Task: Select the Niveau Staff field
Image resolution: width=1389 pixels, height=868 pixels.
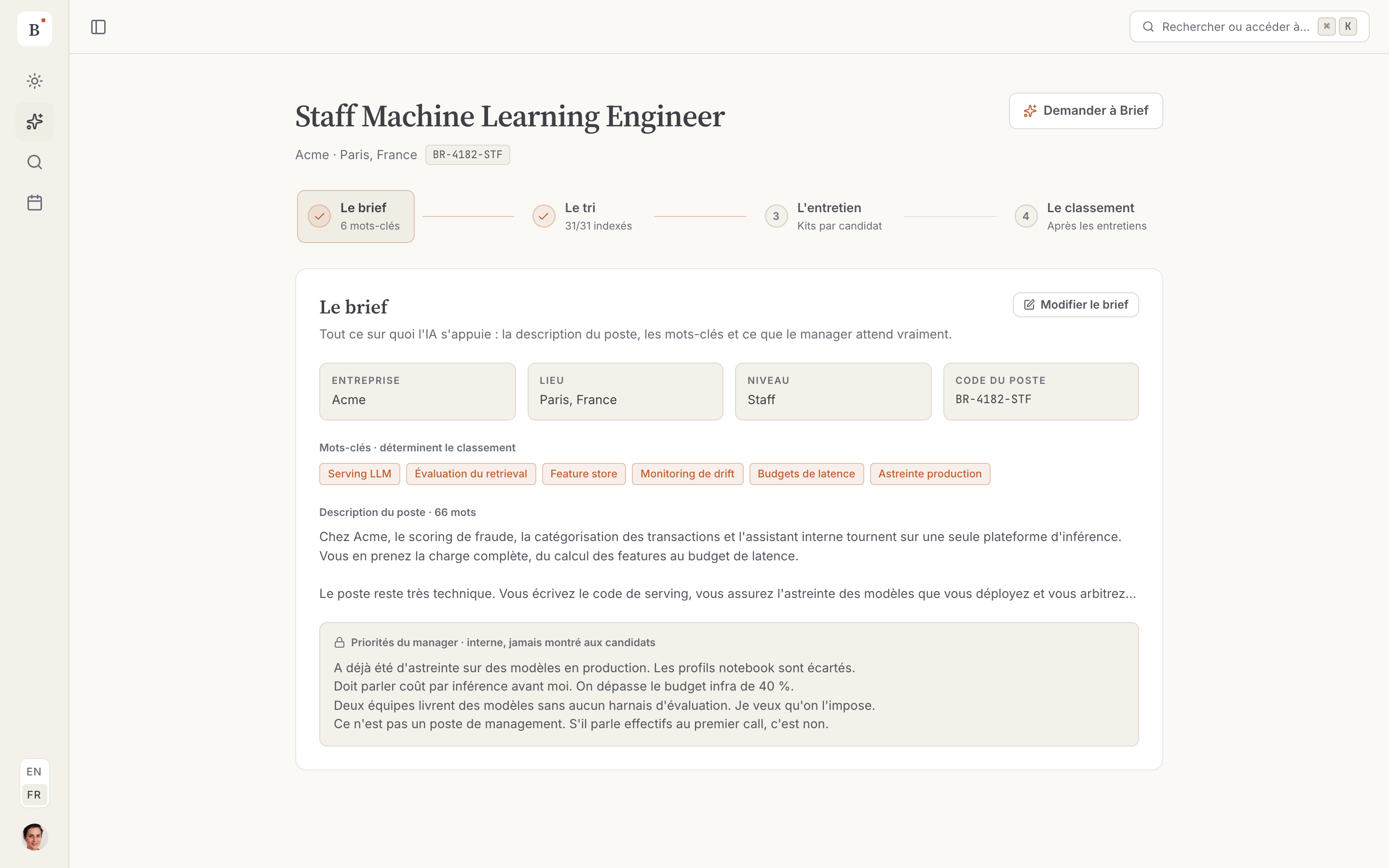Action: click(x=833, y=392)
